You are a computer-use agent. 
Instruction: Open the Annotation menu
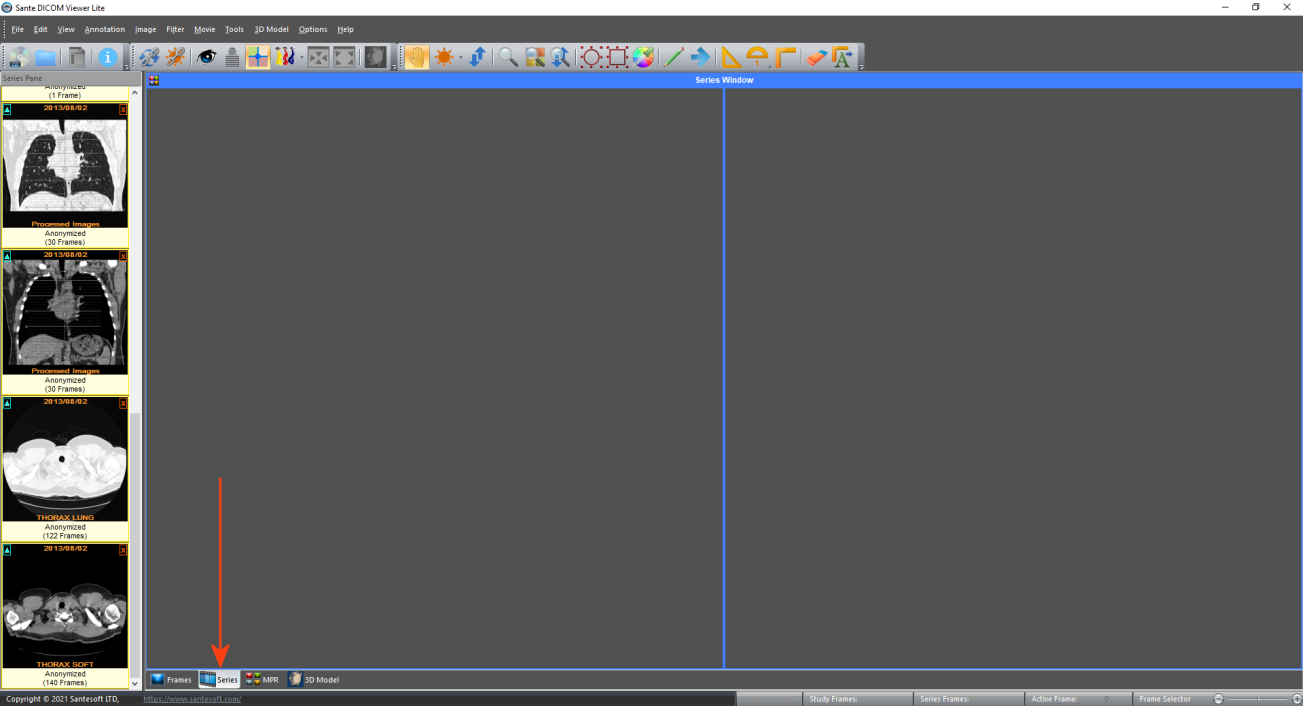[x=105, y=29]
